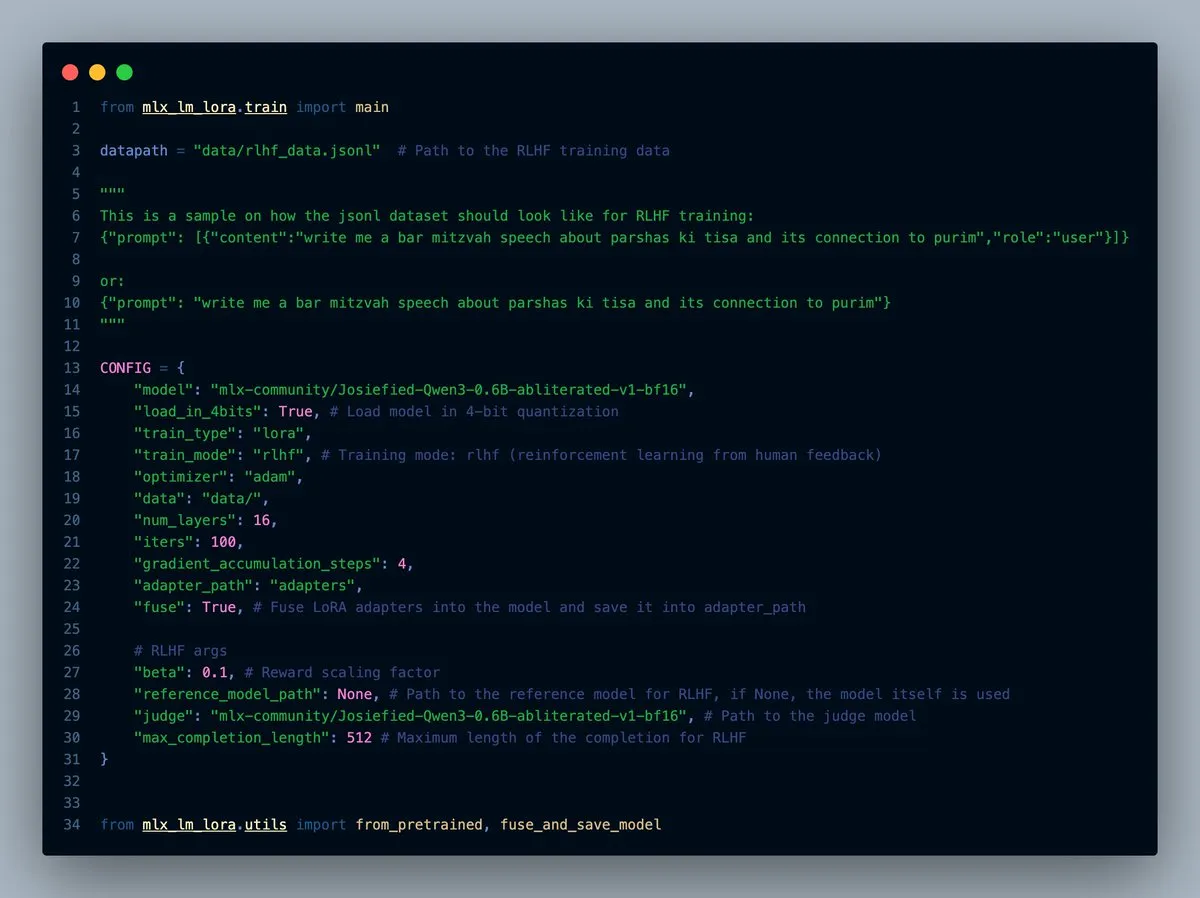Click the "data/rlhf_data.jsonl" string
Viewport: 1200px width, 898px height.
(287, 151)
